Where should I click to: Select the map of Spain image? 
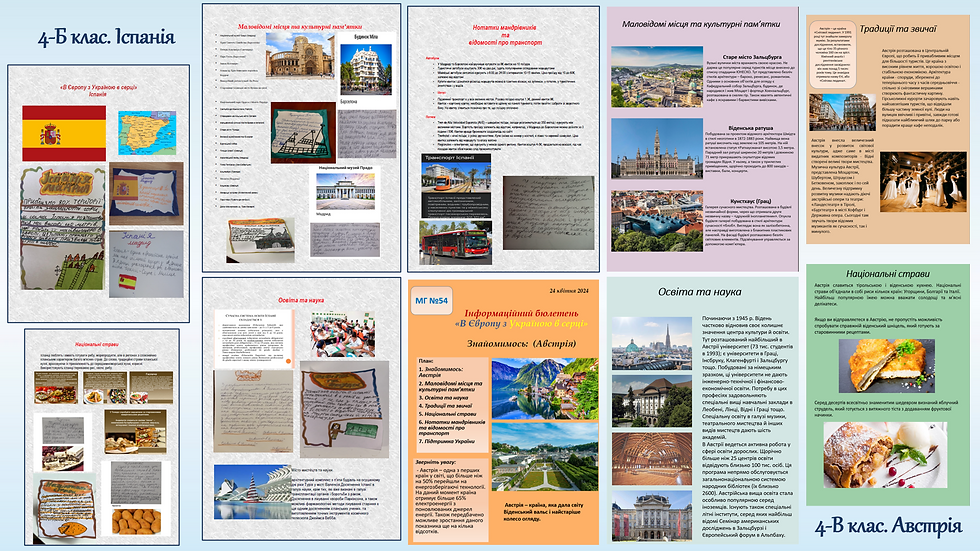pos(147,133)
